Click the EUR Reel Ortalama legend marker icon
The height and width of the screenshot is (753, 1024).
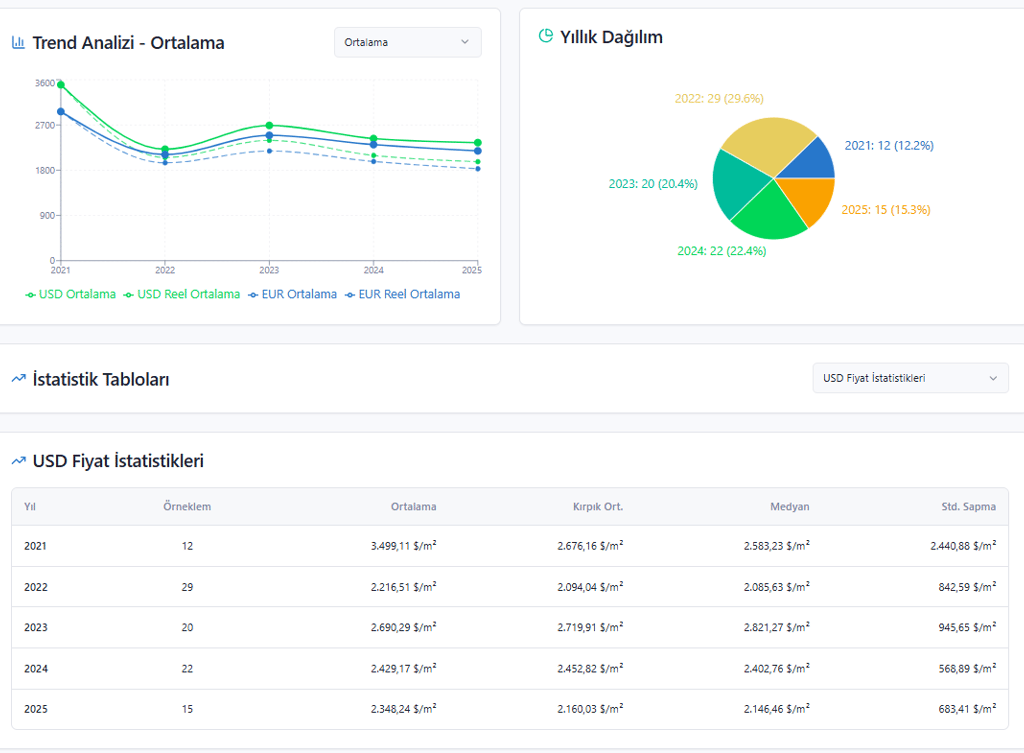(x=350, y=295)
